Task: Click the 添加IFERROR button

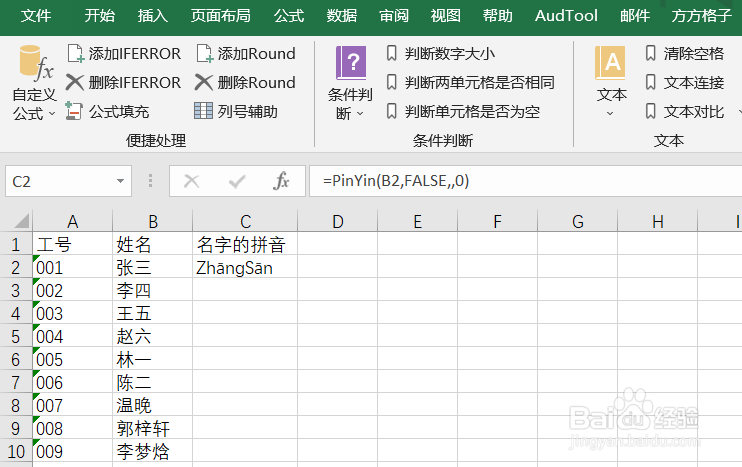Action: pos(124,53)
